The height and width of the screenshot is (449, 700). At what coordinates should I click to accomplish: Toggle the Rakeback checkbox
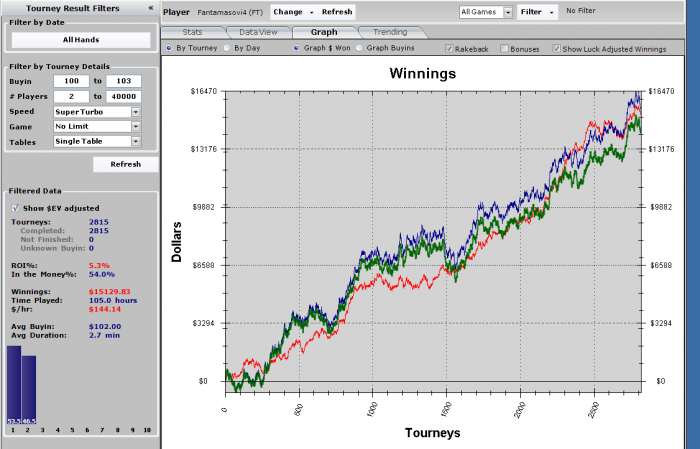pos(449,49)
